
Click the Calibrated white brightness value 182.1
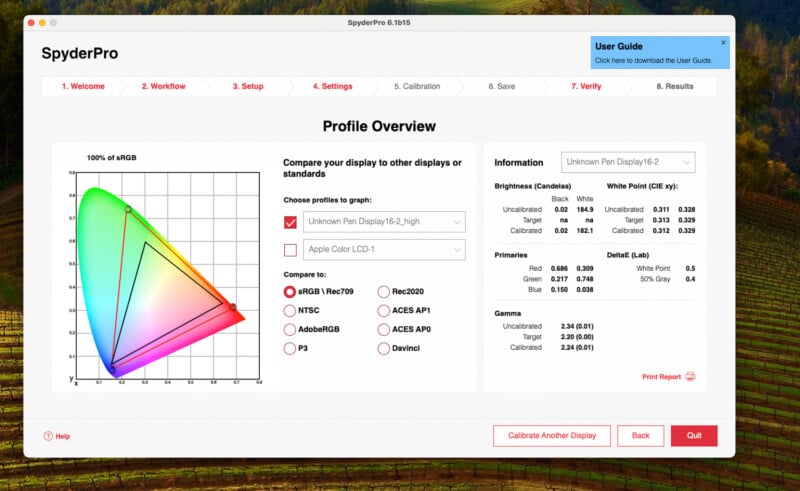(585, 231)
